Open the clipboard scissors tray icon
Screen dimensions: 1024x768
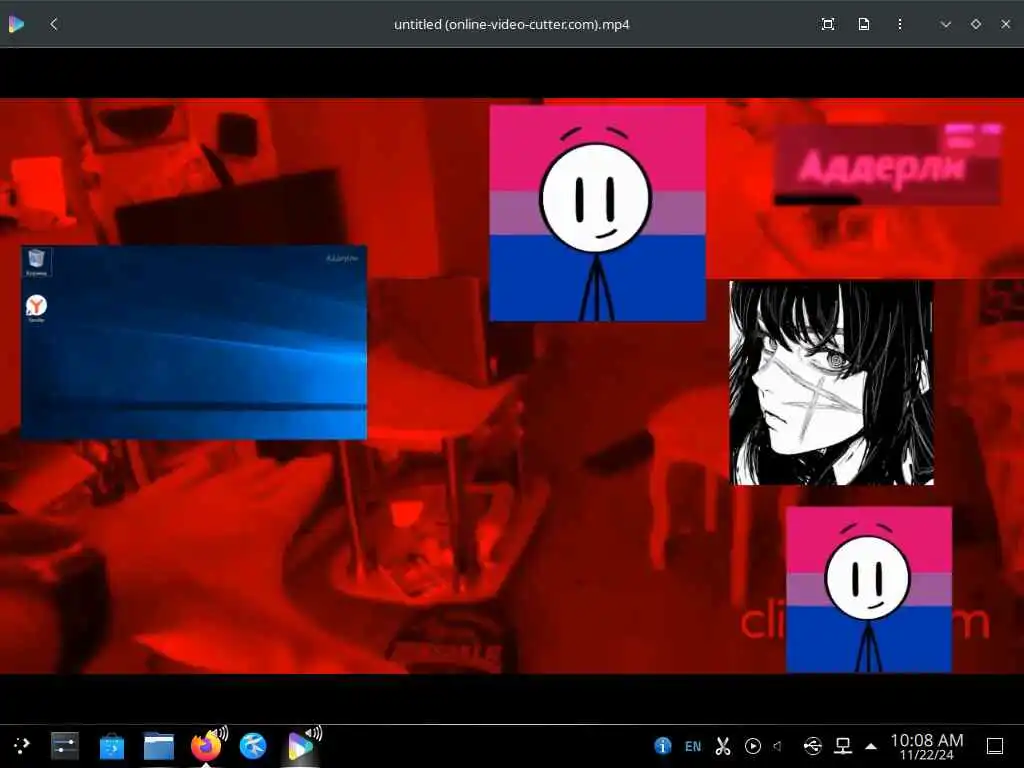pyautogui.click(x=722, y=746)
